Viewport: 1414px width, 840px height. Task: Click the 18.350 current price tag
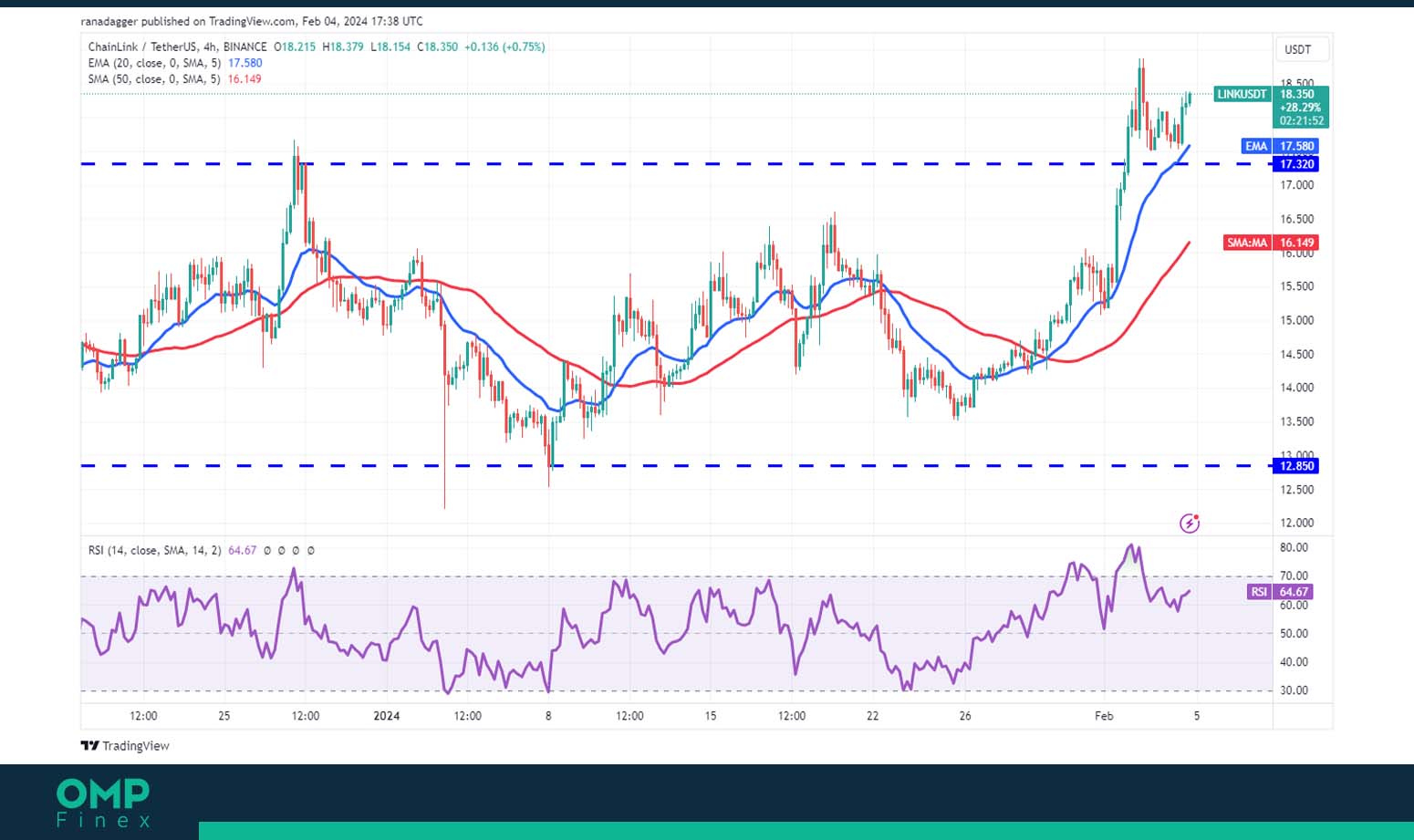click(1297, 94)
